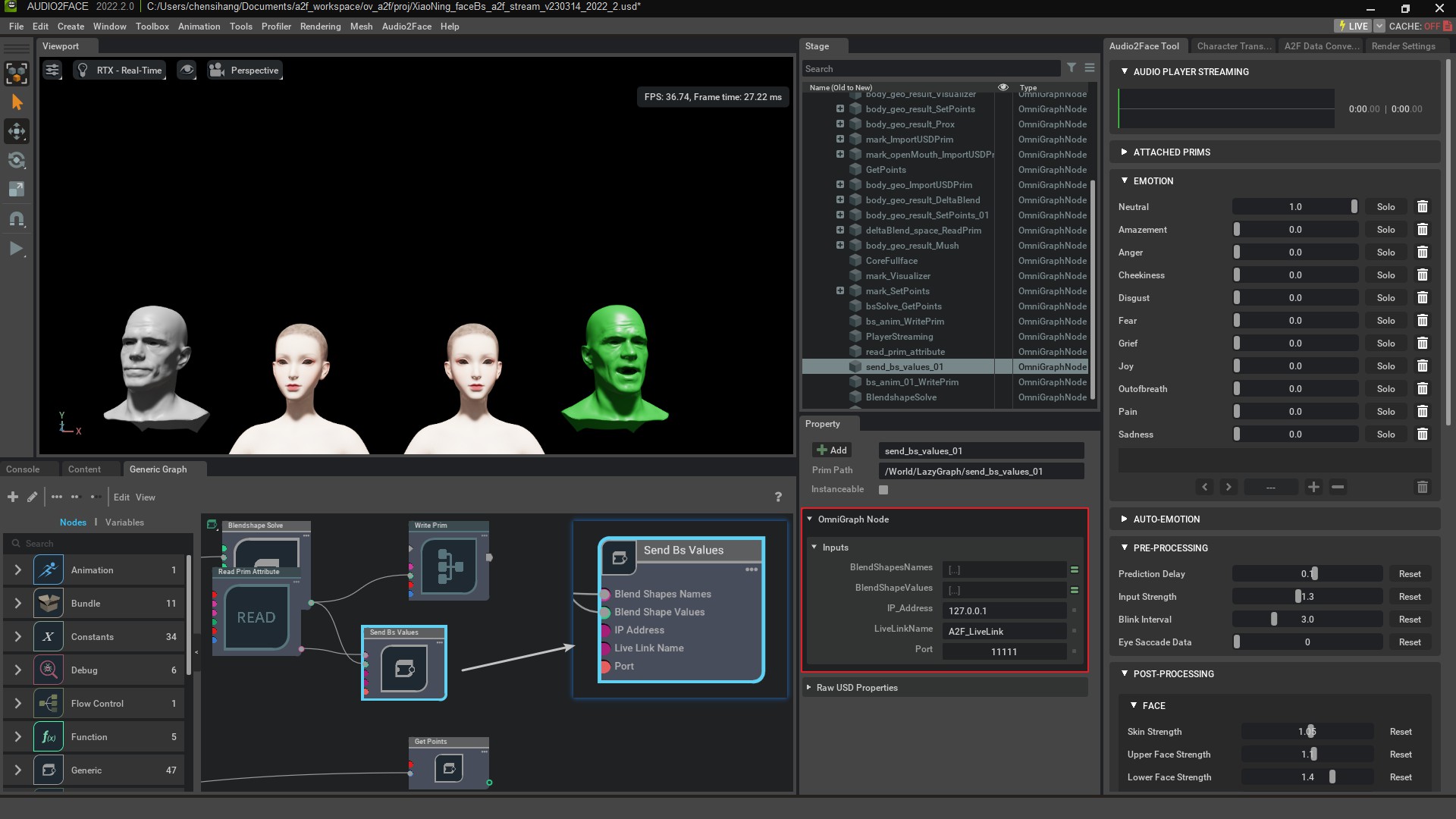The image size is (1456, 819).
Task: Select the Move tool in left toolbar
Action: (x=17, y=131)
